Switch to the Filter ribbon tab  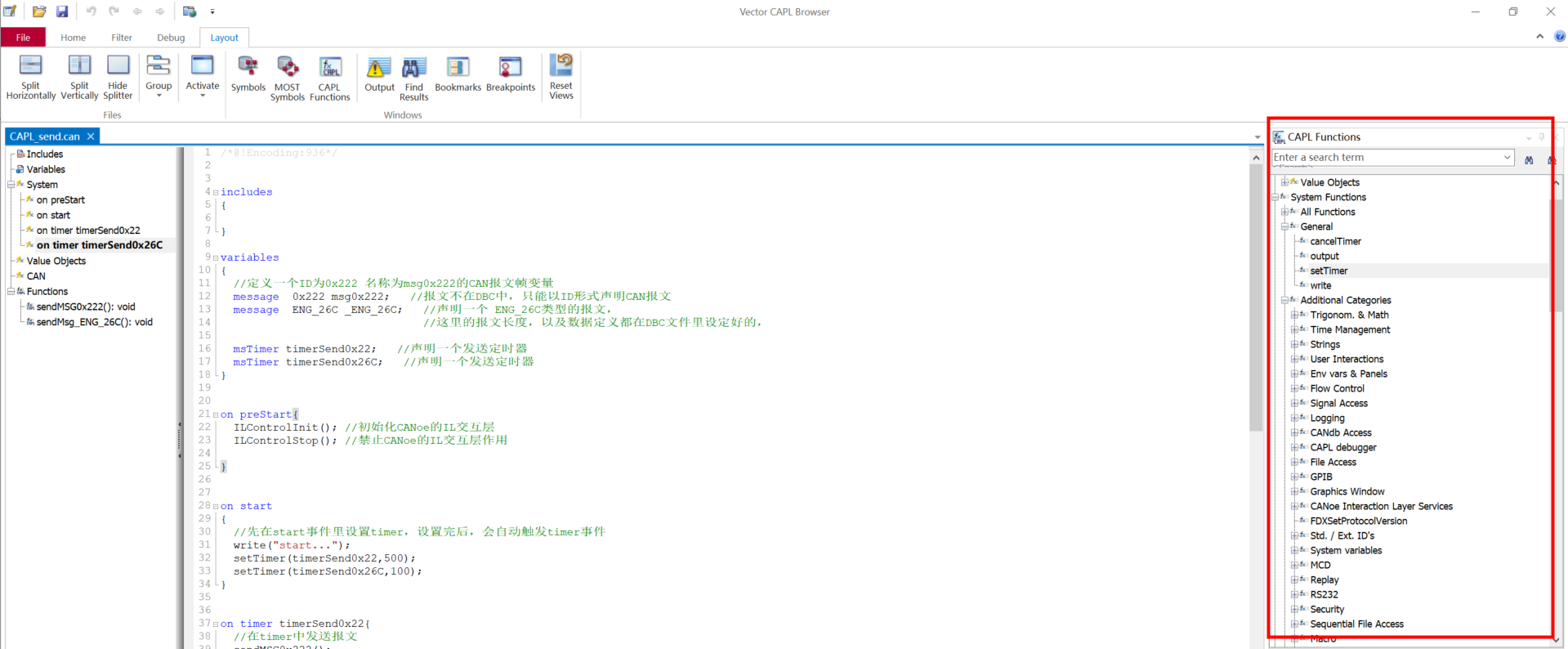pyautogui.click(x=122, y=38)
